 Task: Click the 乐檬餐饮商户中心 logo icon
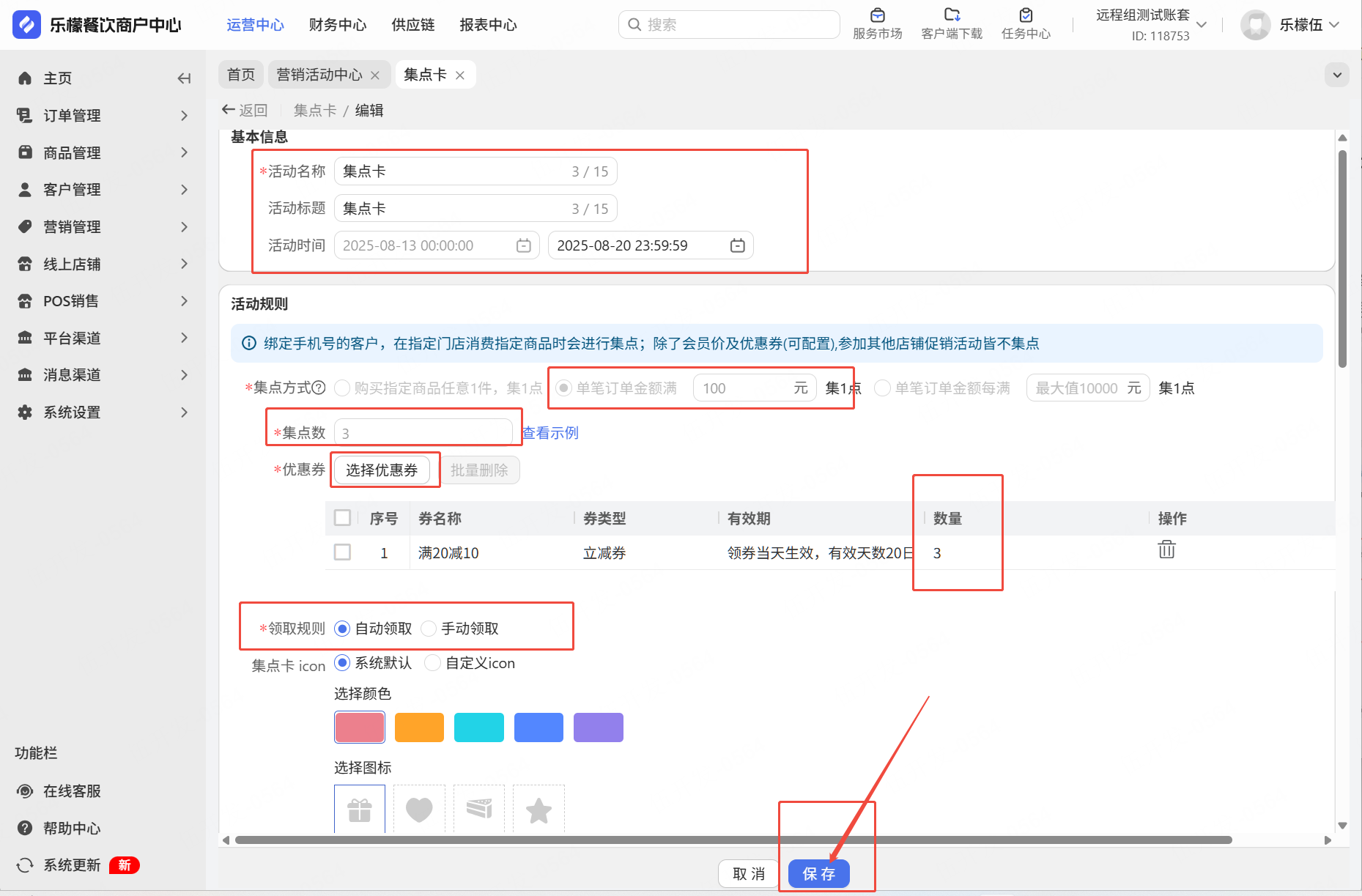pos(26,24)
